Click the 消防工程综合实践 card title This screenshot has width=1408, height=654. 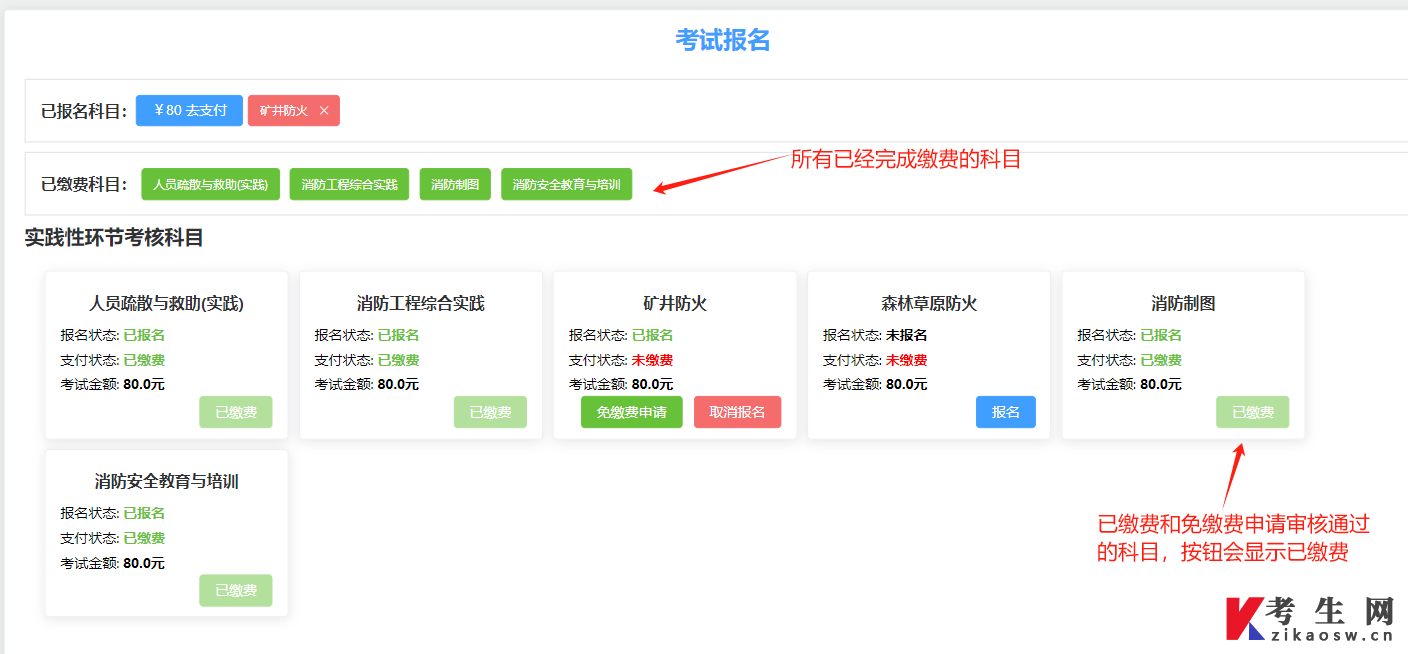click(x=421, y=303)
